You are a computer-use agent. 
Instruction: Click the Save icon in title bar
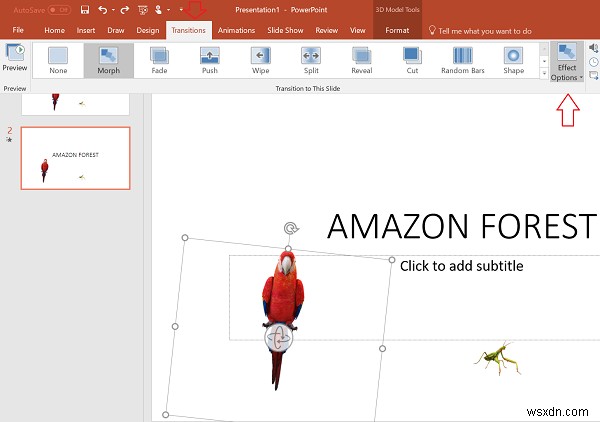85,10
